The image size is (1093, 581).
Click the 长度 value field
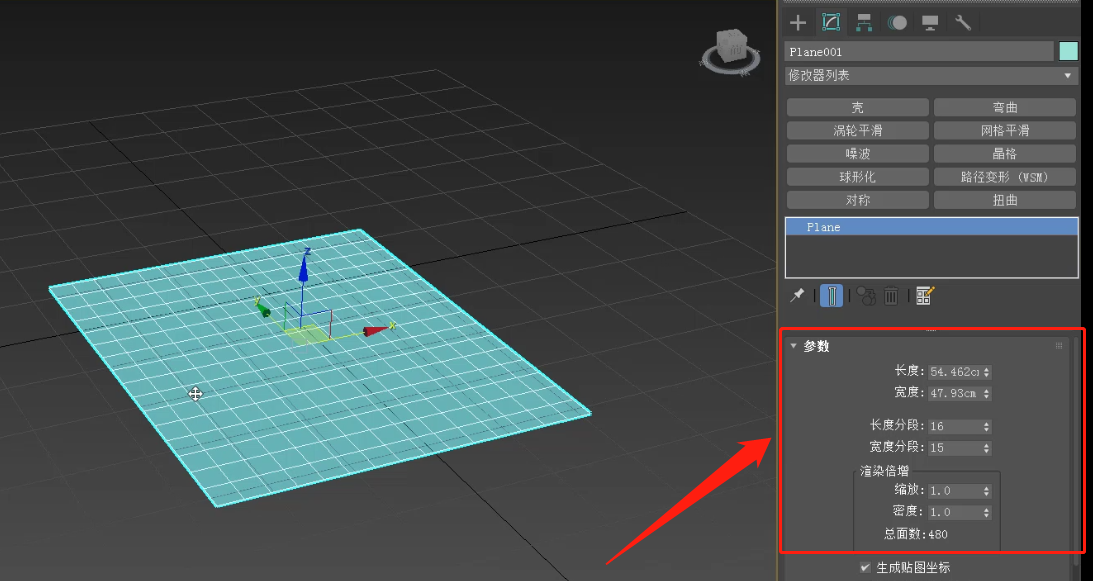coord(955,372)
